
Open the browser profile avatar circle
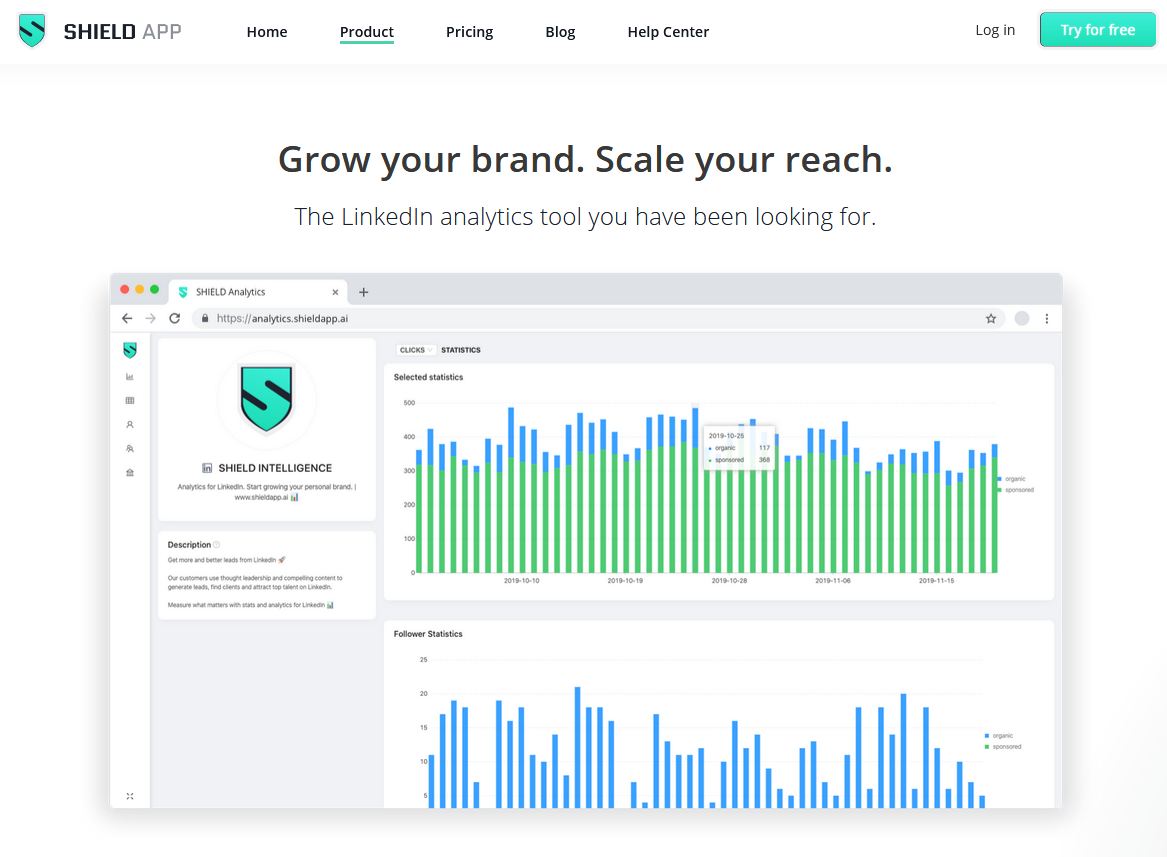point(1022,319)
